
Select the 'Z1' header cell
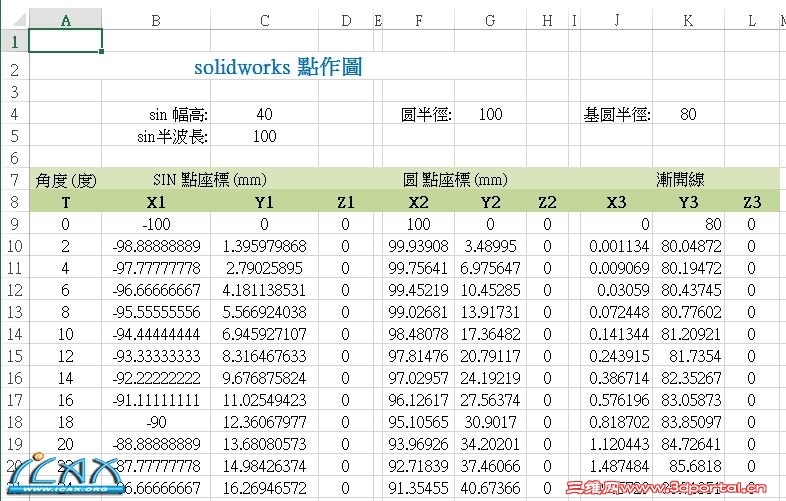click(346, 202)
